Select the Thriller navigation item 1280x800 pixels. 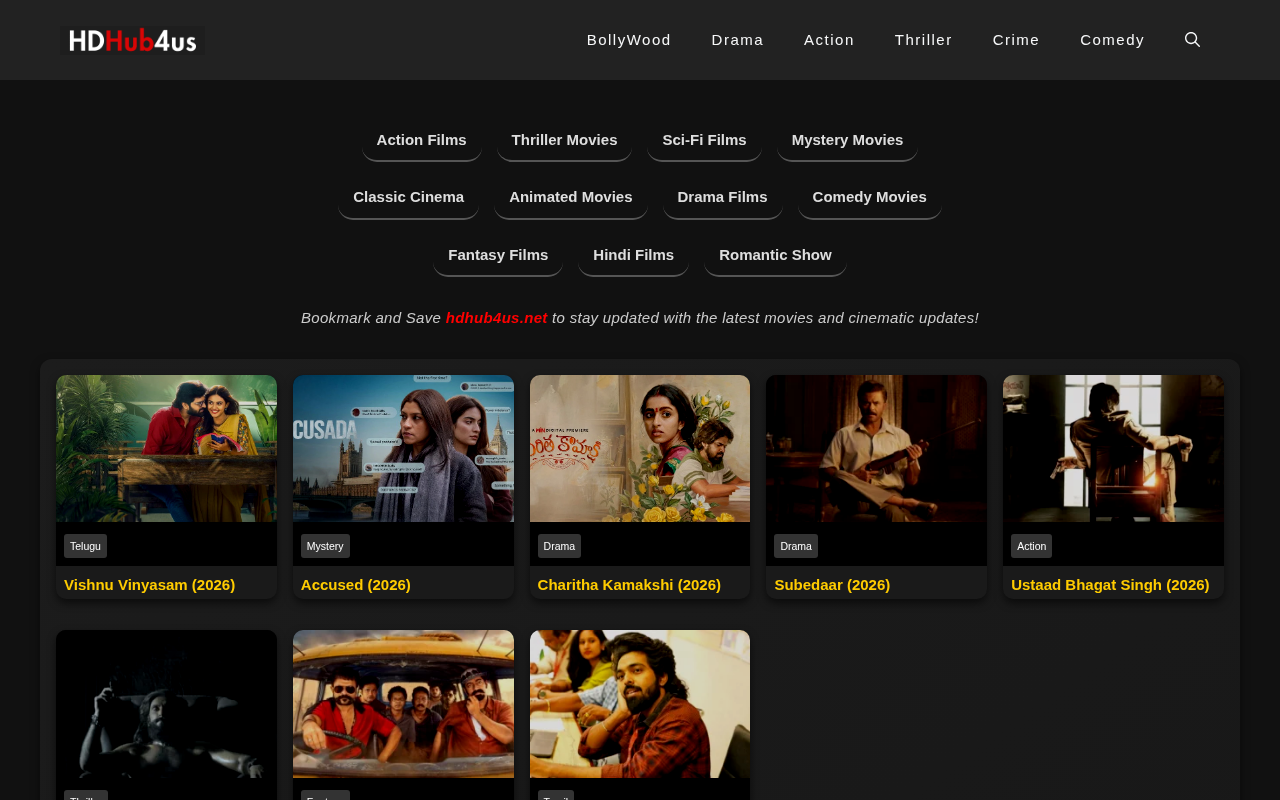(x=923, y=40)
